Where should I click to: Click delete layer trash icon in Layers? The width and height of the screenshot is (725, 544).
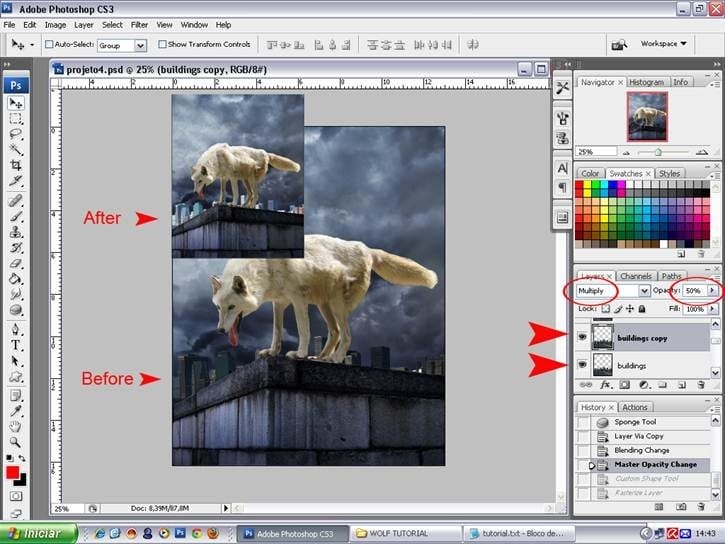tap(701, 385)
